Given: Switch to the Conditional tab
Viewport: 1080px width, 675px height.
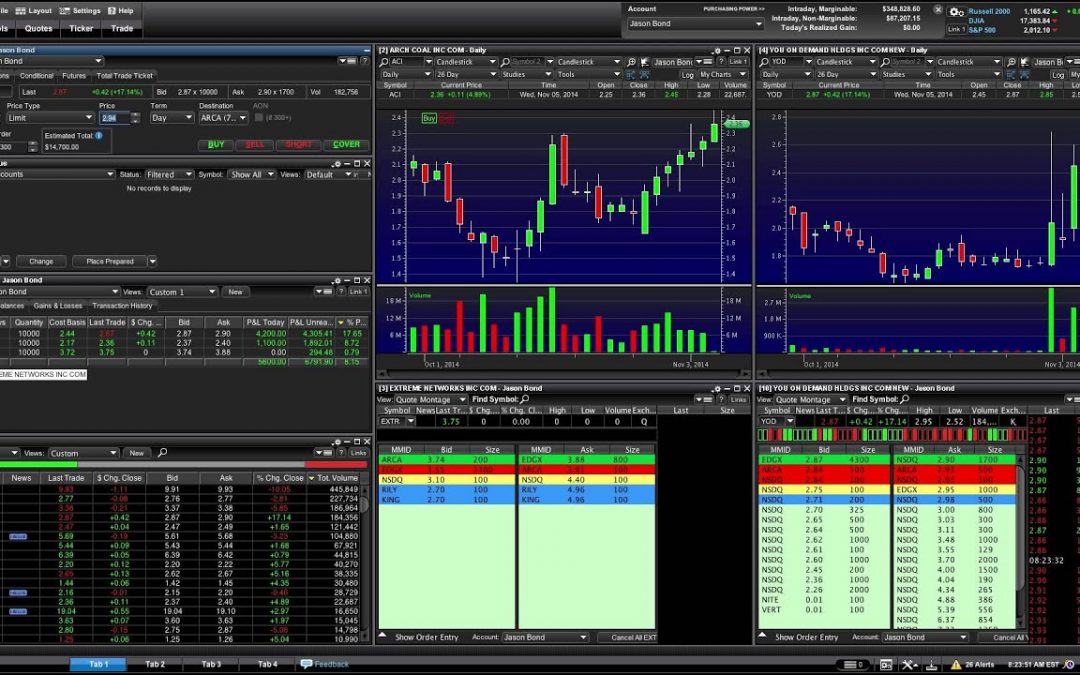Looking at the screenshot, I should click(x=37, y=76).
